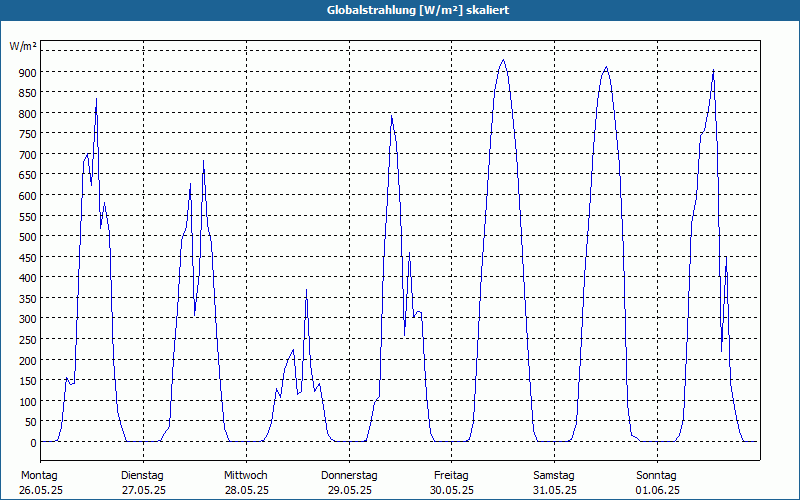Select the 300 y-axis value
Screen dimensions: 800x500
[x=28, y=319]
